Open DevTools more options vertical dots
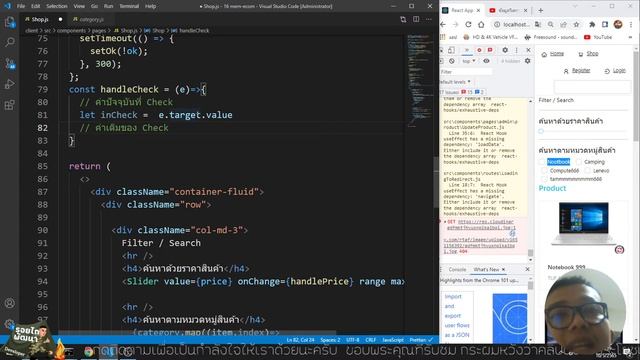The height and width of the screenshot is (360, 640). point(516,50)
